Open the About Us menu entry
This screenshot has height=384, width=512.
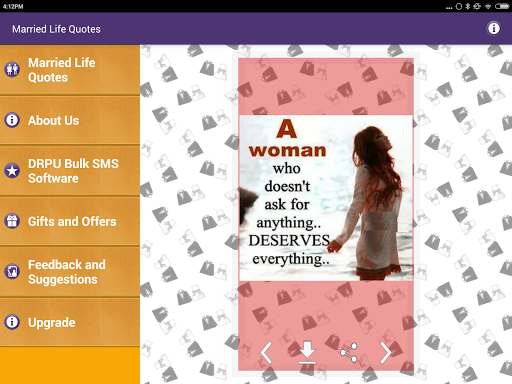pyautogui.click(x=70, y=120)
